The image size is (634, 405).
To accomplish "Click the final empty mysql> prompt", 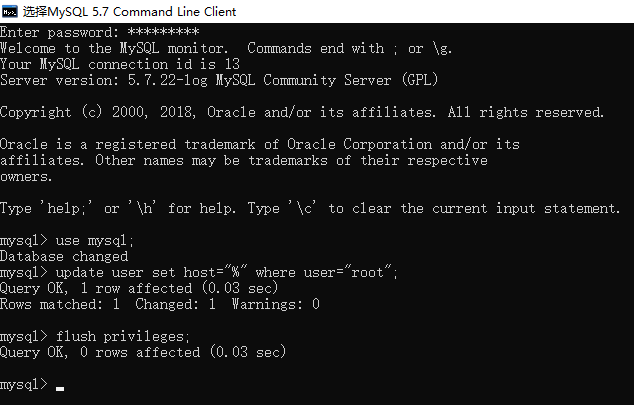I will [x=23, y=384].
